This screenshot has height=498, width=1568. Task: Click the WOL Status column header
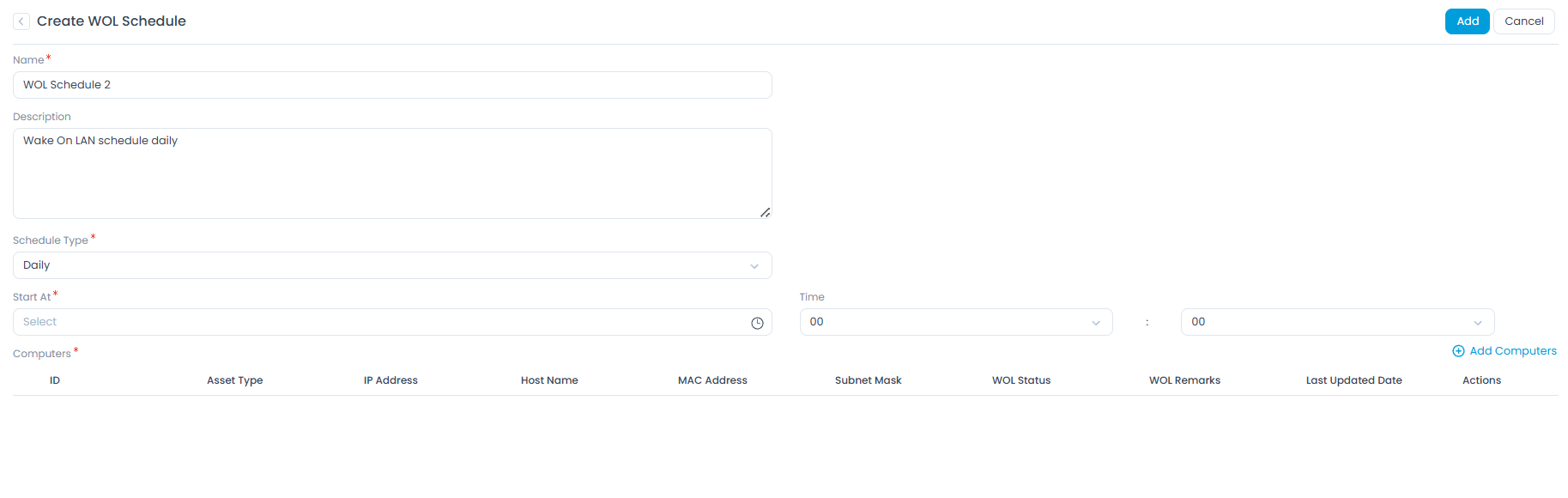click(1020, 380)
